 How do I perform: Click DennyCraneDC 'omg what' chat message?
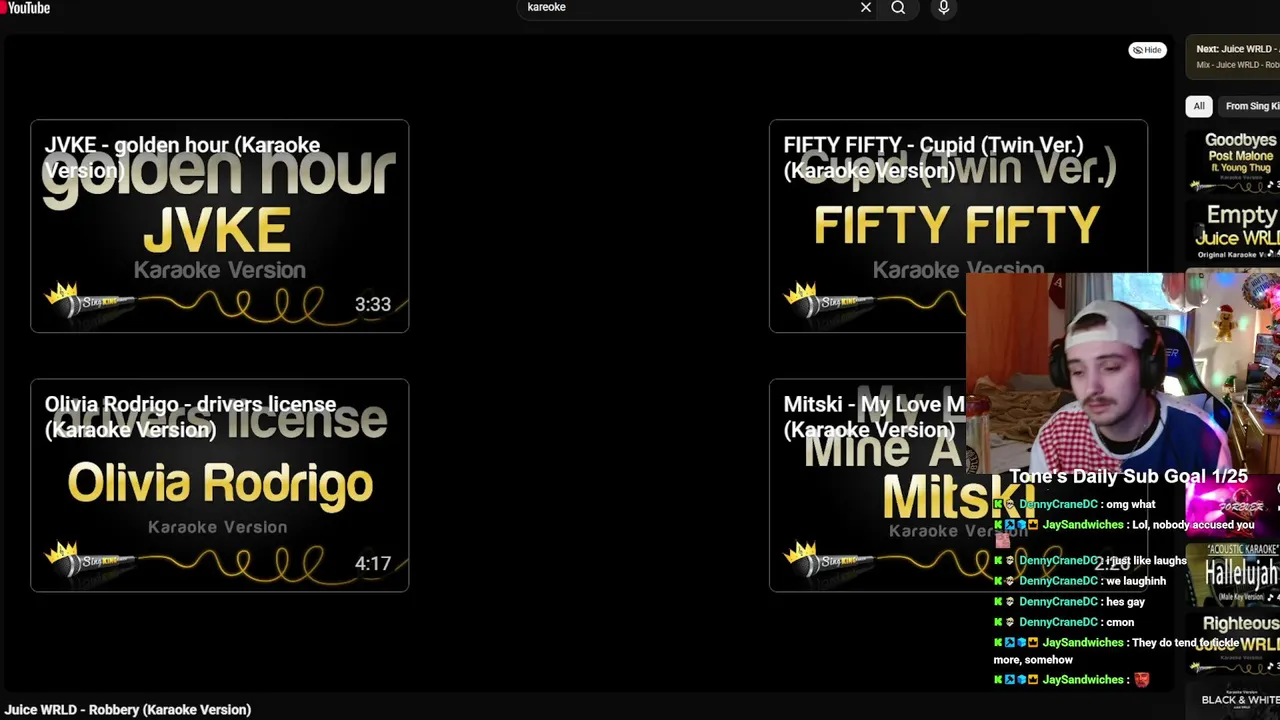(x=1075, y=504)
